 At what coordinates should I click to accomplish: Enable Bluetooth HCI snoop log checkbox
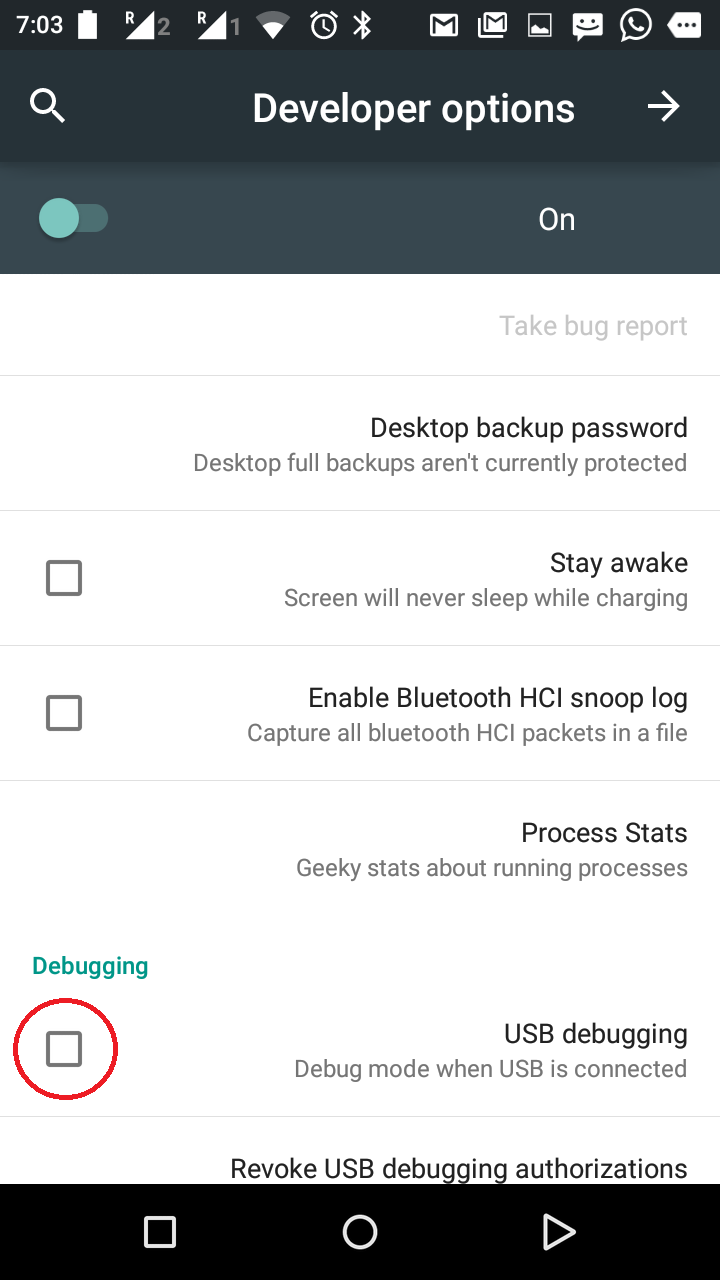click(64, 713)
